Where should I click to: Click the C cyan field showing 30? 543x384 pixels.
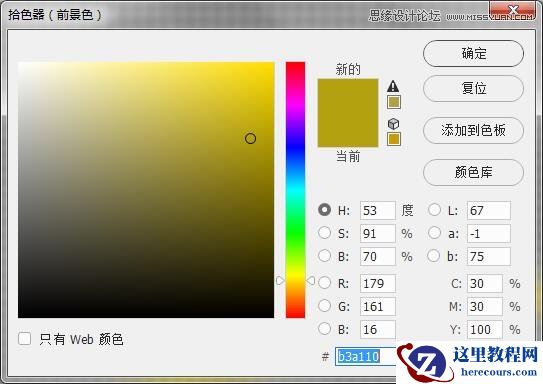coord(485,284)
